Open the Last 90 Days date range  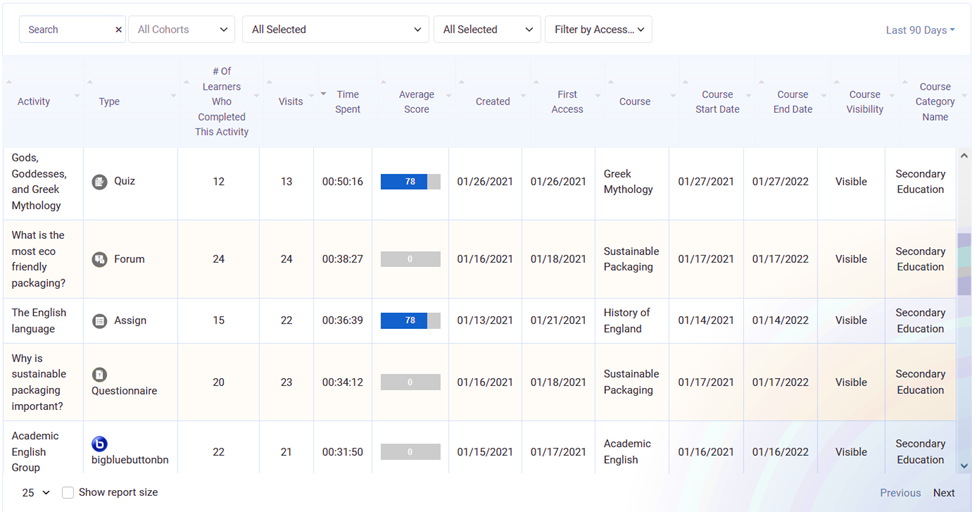coord(919,30)
